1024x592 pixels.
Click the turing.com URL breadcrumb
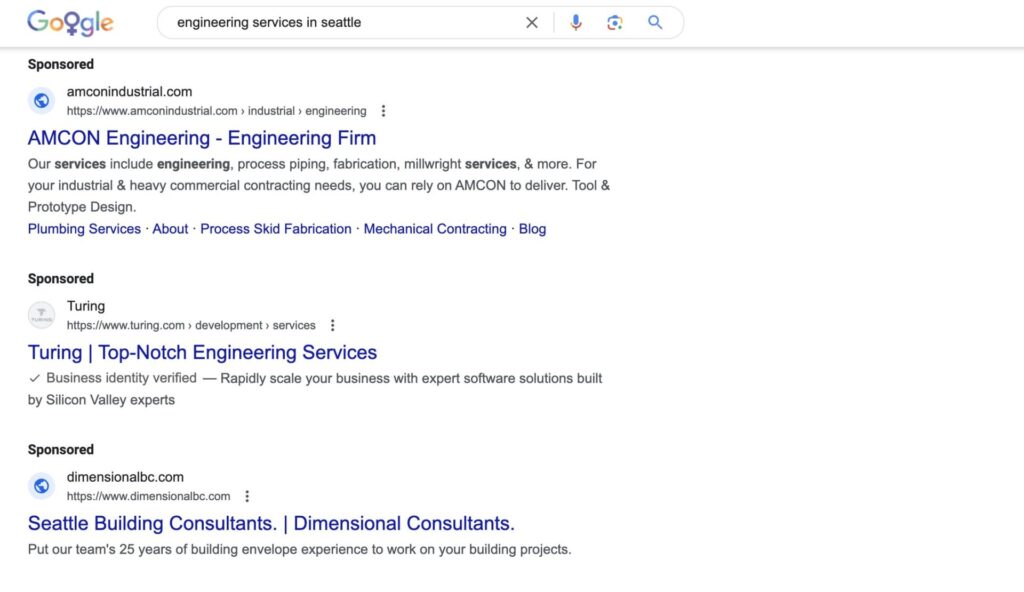click(x=191, y=325)
